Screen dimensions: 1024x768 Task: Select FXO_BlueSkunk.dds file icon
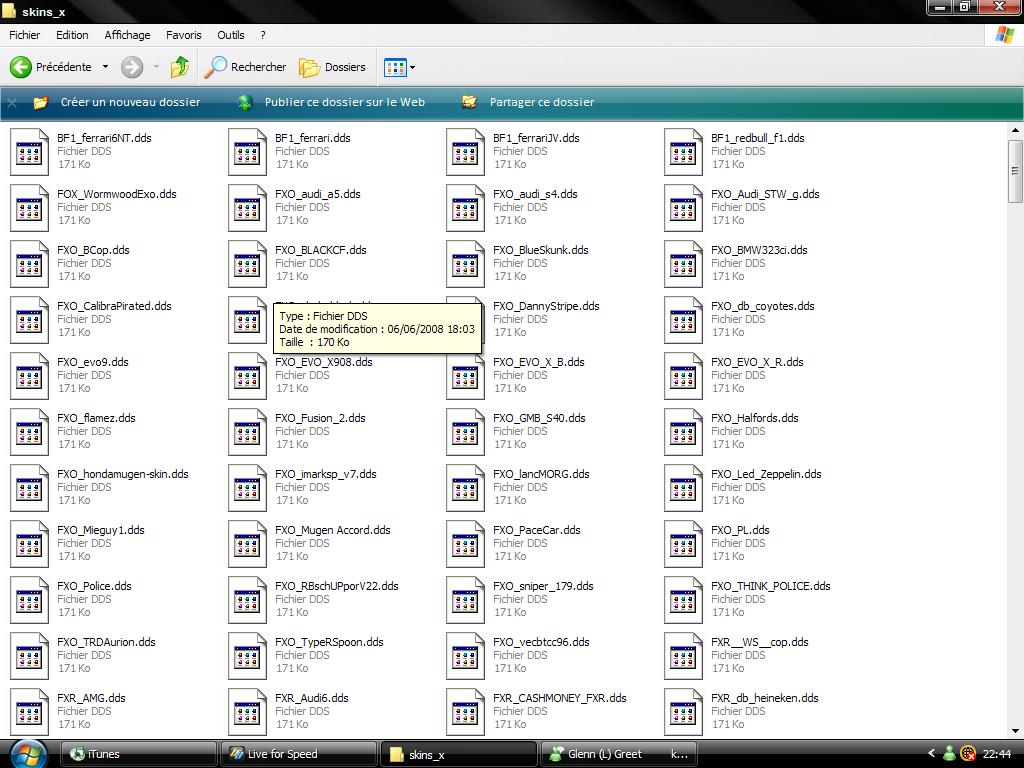coord(466,264)
